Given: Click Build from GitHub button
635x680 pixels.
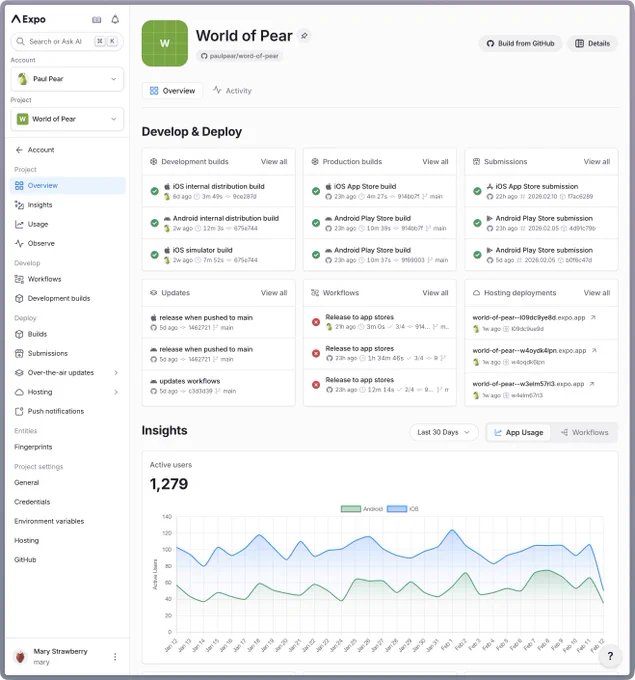Looking at the screenshot, I should [520, 43].
